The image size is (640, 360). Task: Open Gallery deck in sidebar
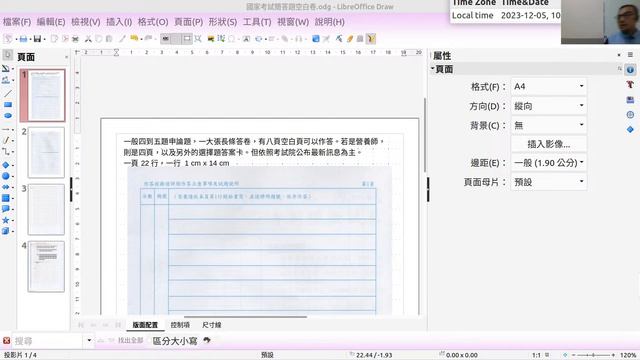click(630, 100)
